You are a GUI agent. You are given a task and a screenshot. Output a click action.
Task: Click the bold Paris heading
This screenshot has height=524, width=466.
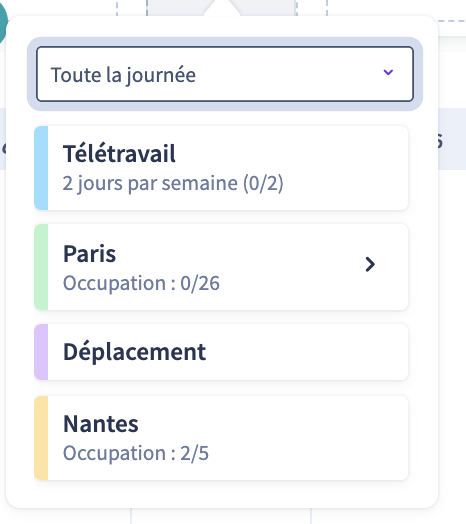(90, 254)
